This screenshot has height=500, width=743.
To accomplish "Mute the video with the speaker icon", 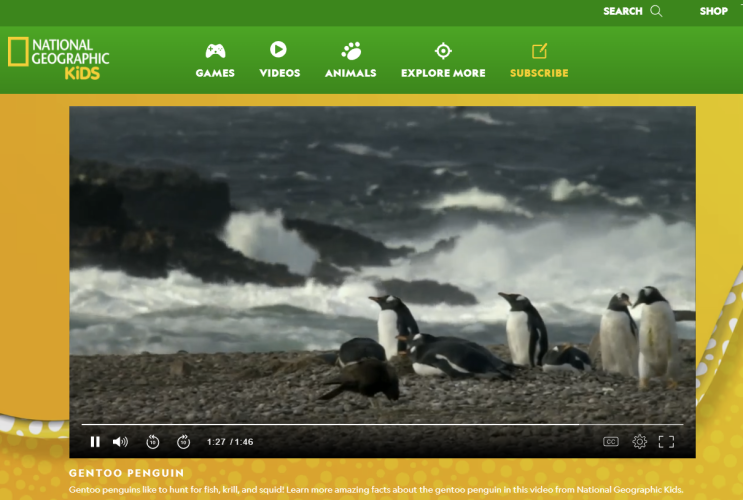I will (120, 442).
